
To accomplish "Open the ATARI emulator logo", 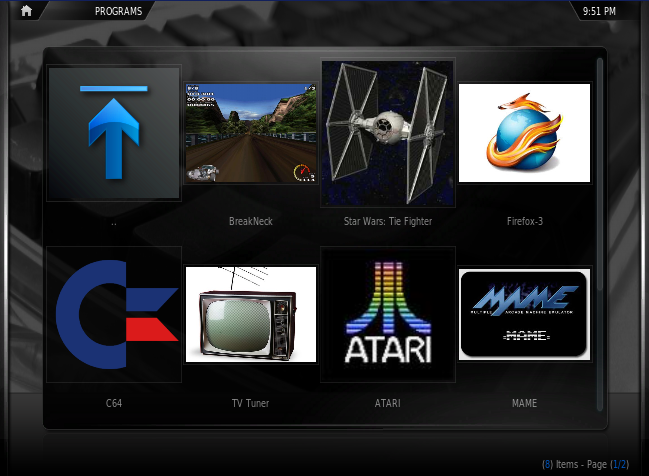I will 388,315.
